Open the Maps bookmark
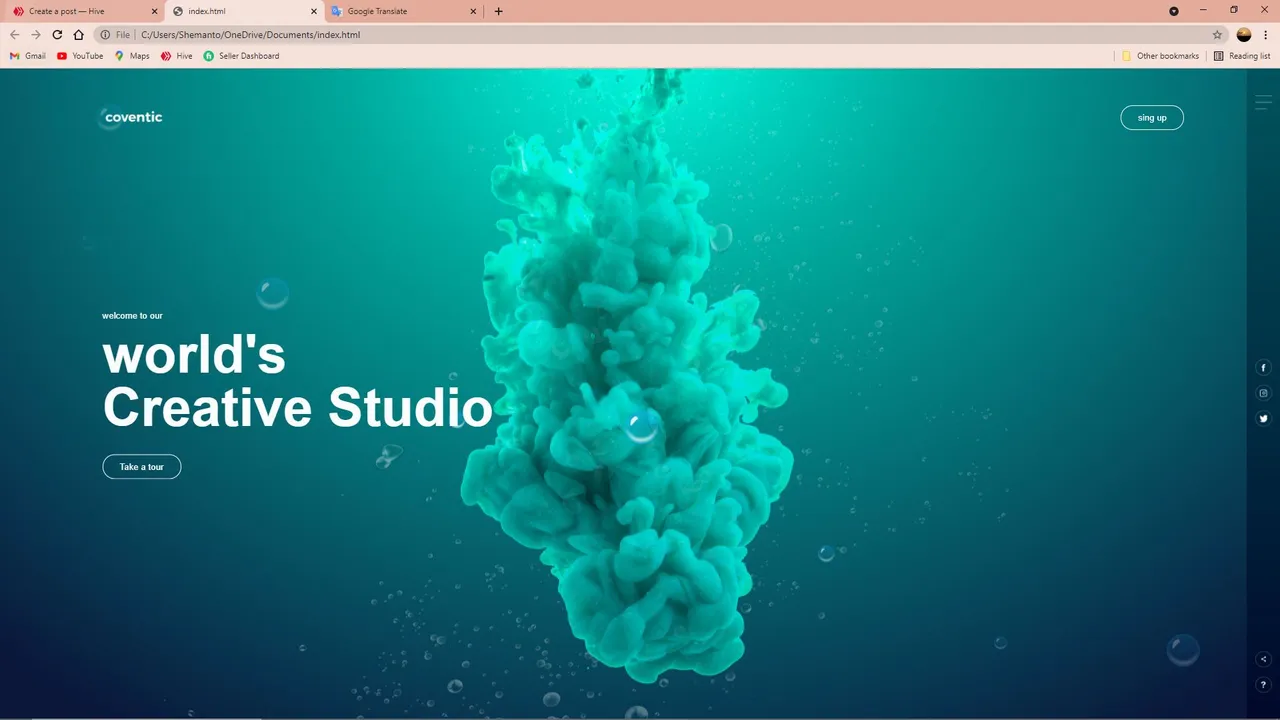 (x=132, y=56)
